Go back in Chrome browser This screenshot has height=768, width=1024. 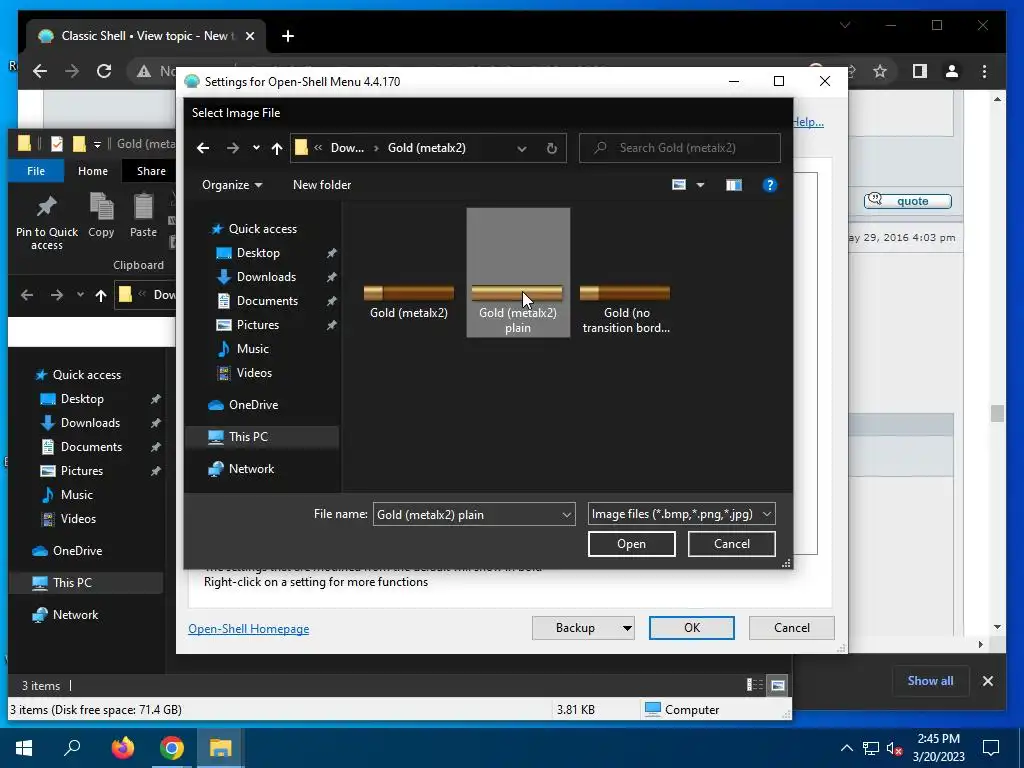click(x=40, y=71)
